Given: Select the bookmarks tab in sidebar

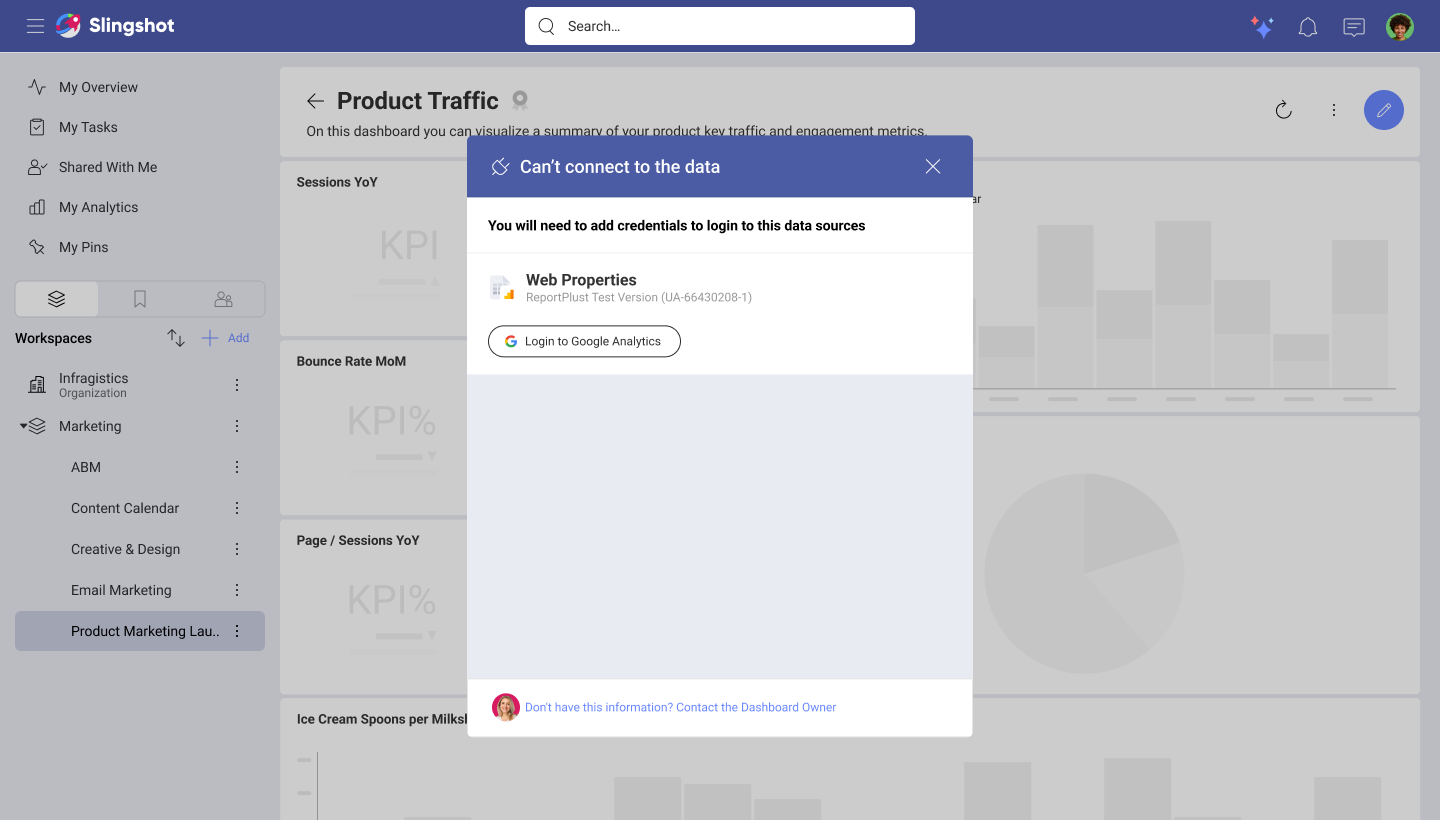Looking at the screenshot, I should coord(140,299).
